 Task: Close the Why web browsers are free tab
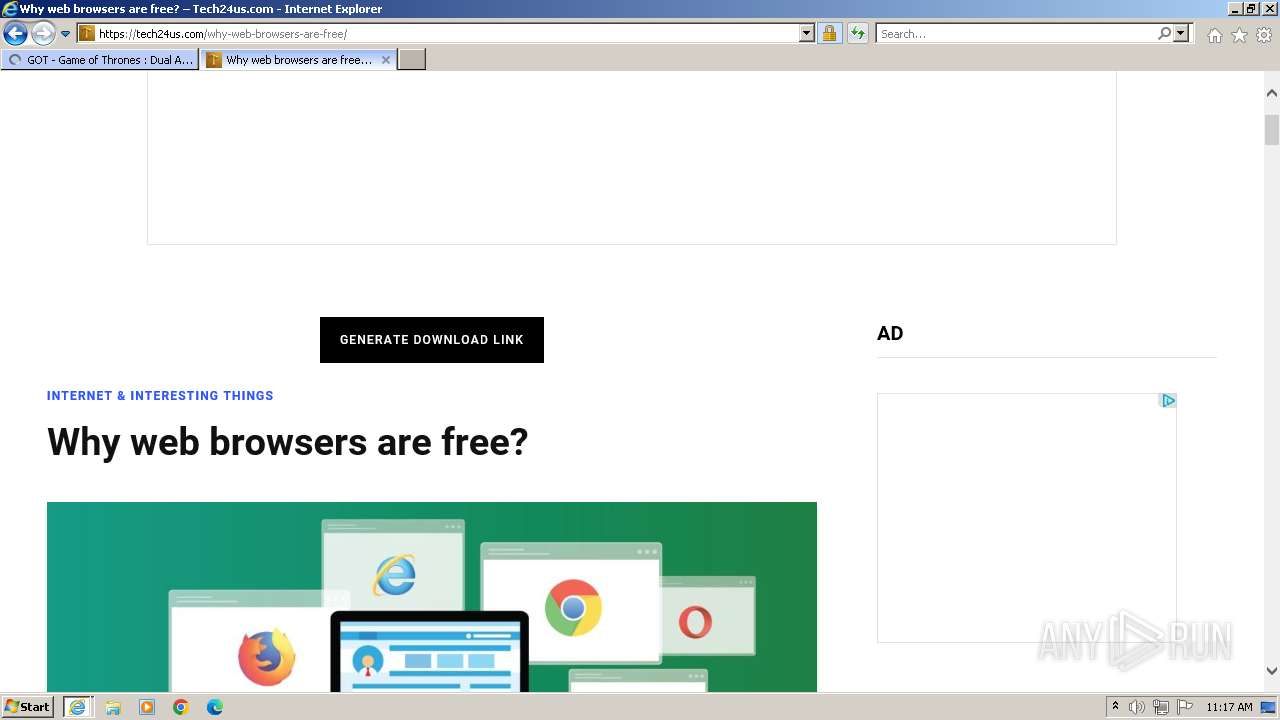[x=386, y=60]
